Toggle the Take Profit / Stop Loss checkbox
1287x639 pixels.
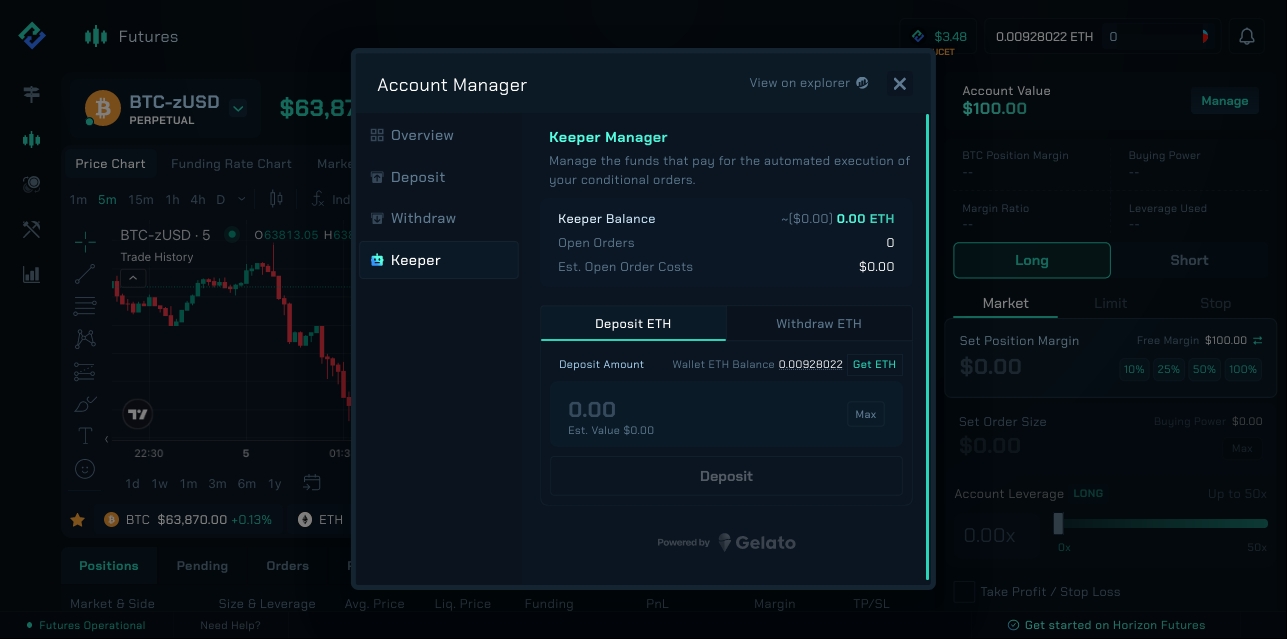964,592
